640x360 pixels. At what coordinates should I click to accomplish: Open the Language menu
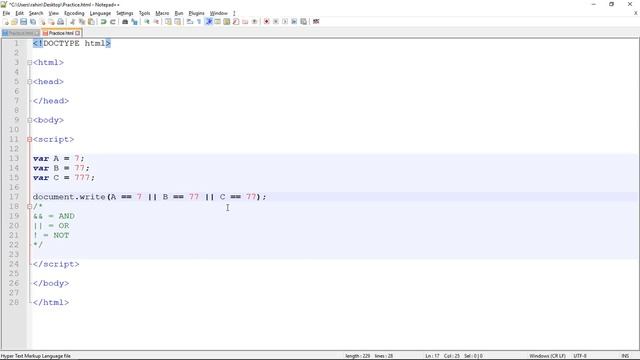(x=100, y=13)
